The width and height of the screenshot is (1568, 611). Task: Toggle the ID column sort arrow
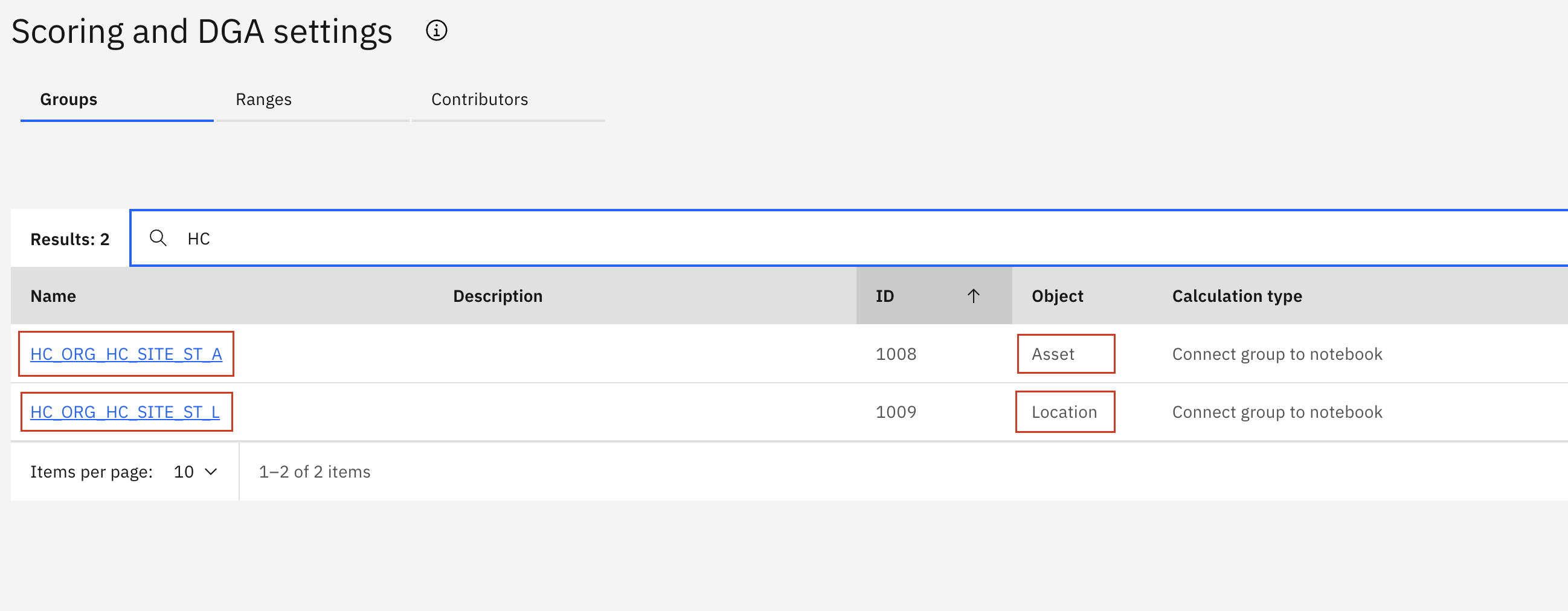coord(973,296)
